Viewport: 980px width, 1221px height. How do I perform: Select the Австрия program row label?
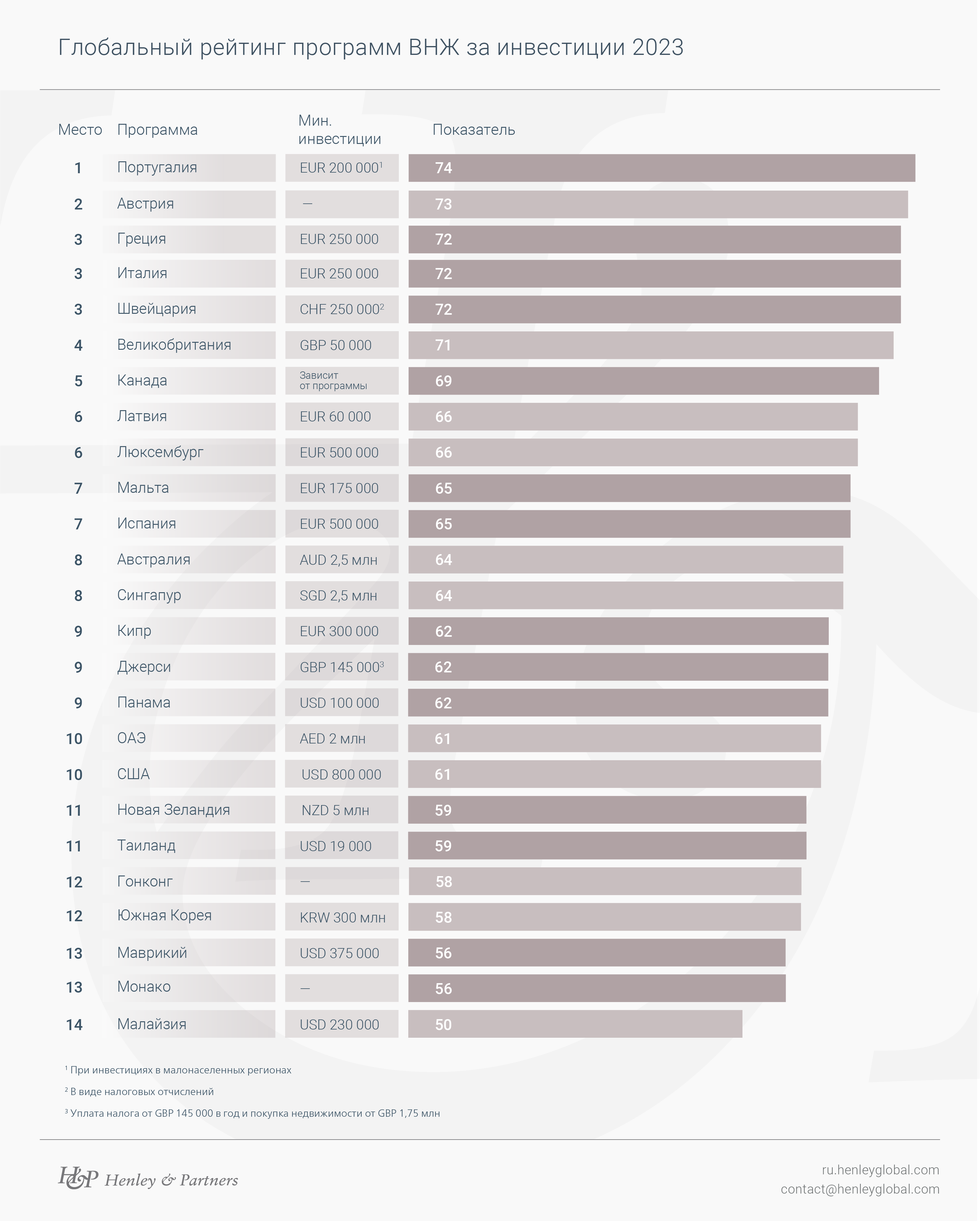tap(145, 204)
